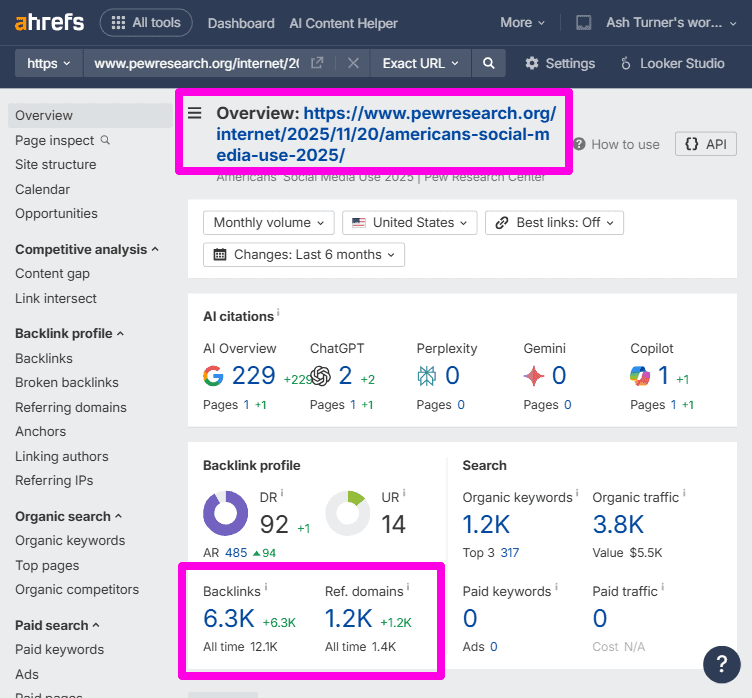This screenshot has height=698, width=752.
Task: Open the 229 AI Overview citations
Action: click(253, 375)
